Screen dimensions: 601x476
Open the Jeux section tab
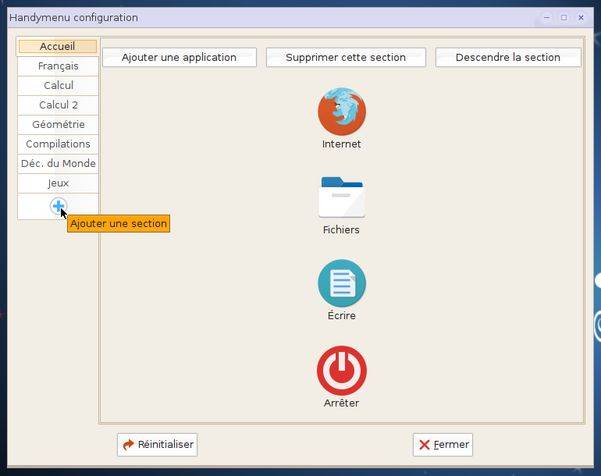click(58, 183)
